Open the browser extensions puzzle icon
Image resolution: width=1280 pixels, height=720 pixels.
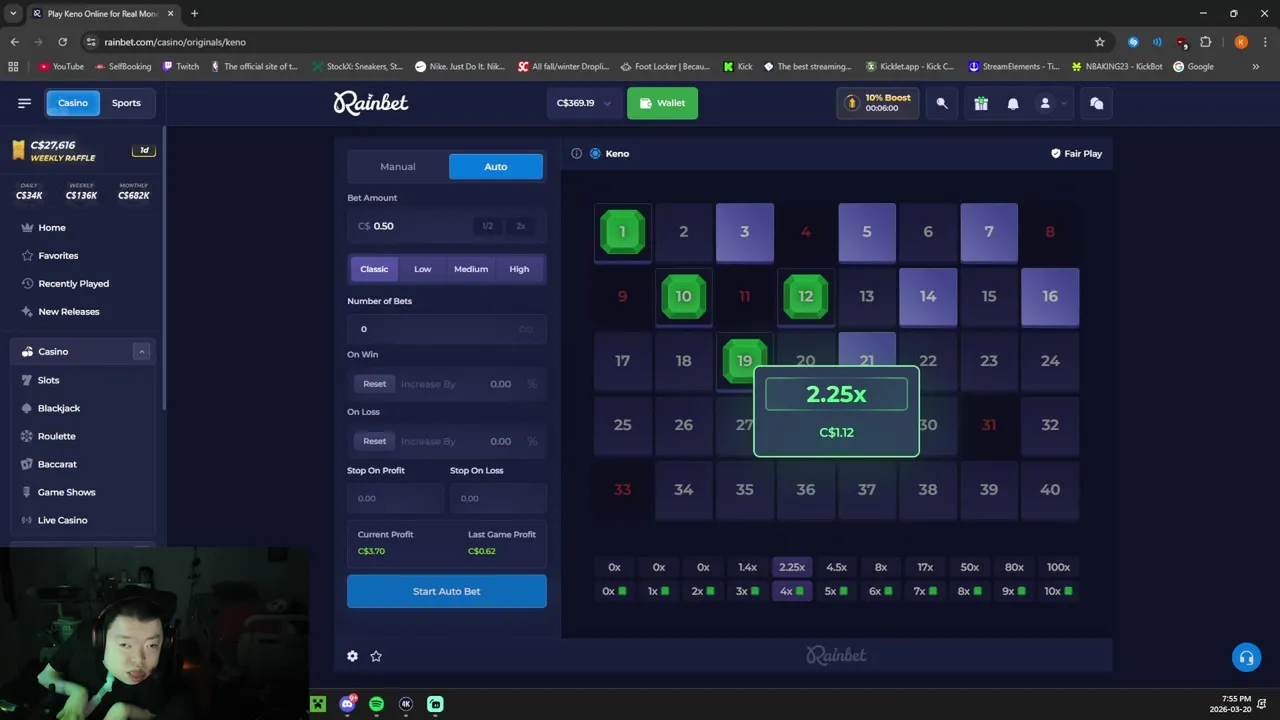pyautogui.click(x=1205, y=42)
